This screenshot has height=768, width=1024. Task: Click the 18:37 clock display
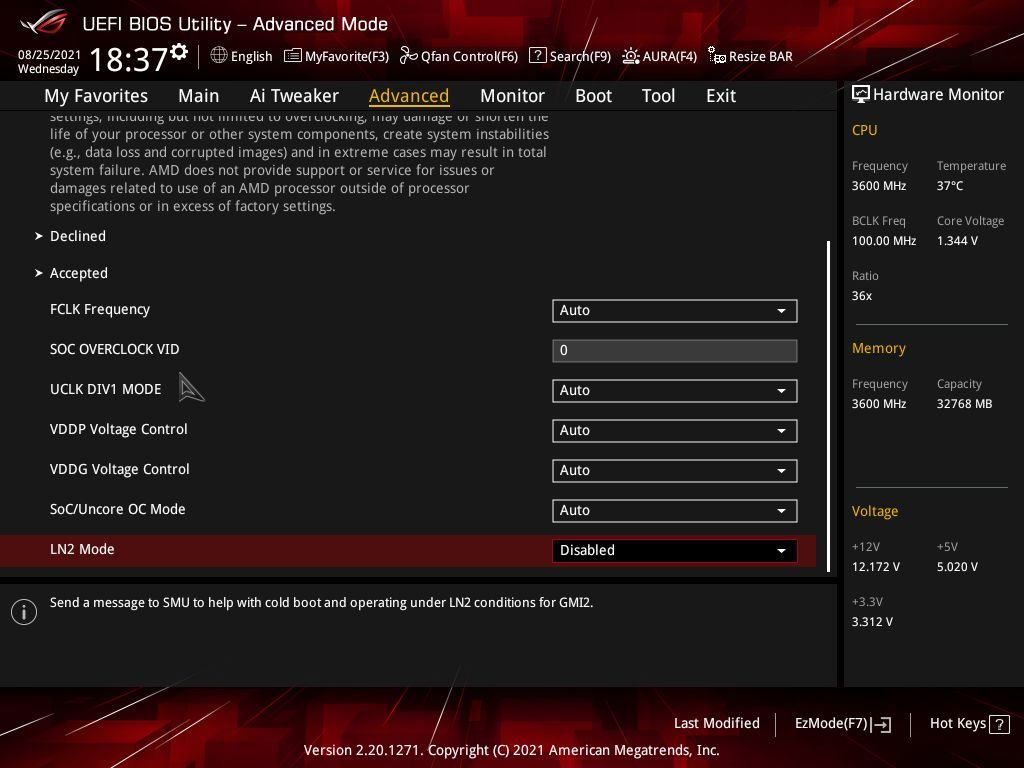click(x=128, y=59)
